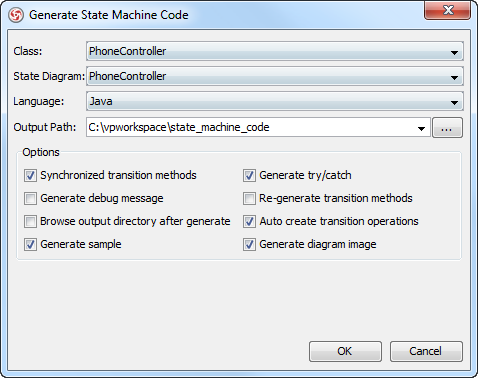Uncheck Generate diagram image option
This screenshot has height=378, width=478.
pos(249,244)
